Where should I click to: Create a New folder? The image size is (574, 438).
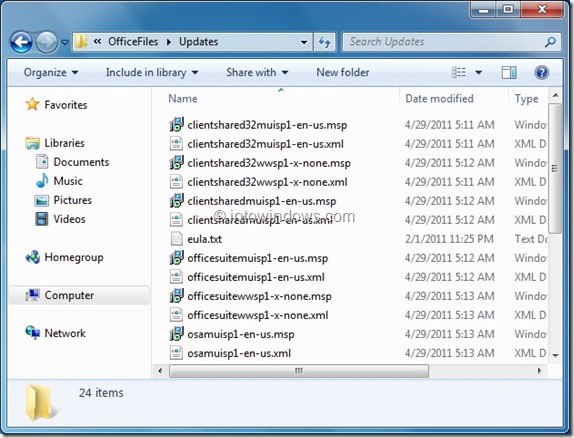[x=343, y=73]
